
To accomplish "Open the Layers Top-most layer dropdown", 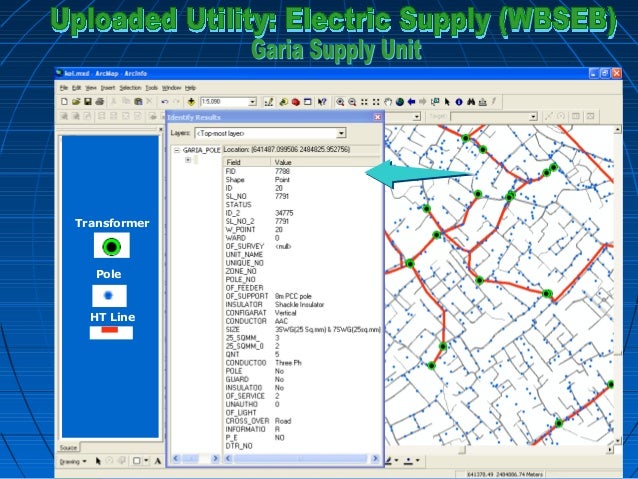I will click(x=341, y=133).
